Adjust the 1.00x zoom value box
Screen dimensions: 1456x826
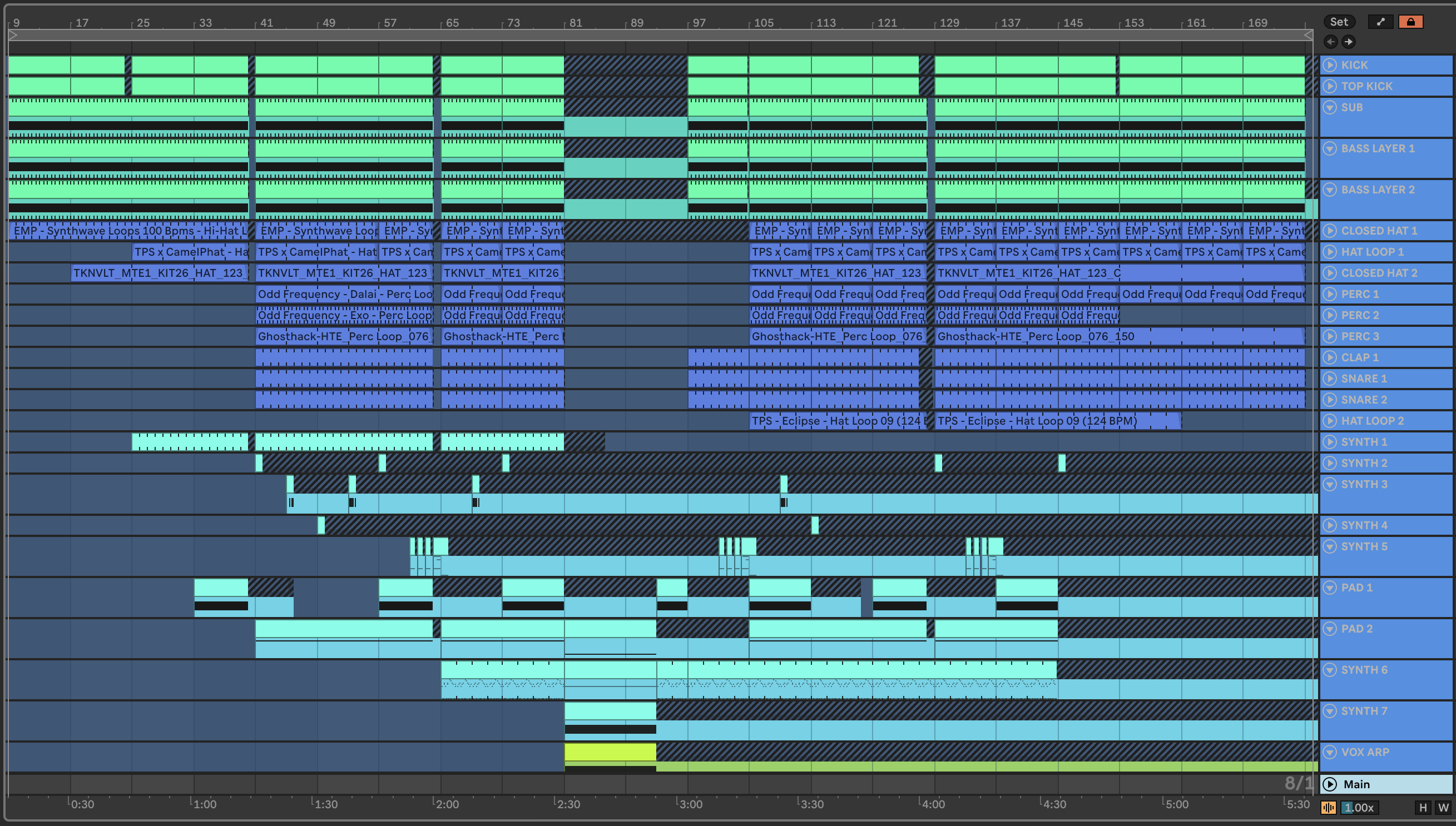(1360, 807)
